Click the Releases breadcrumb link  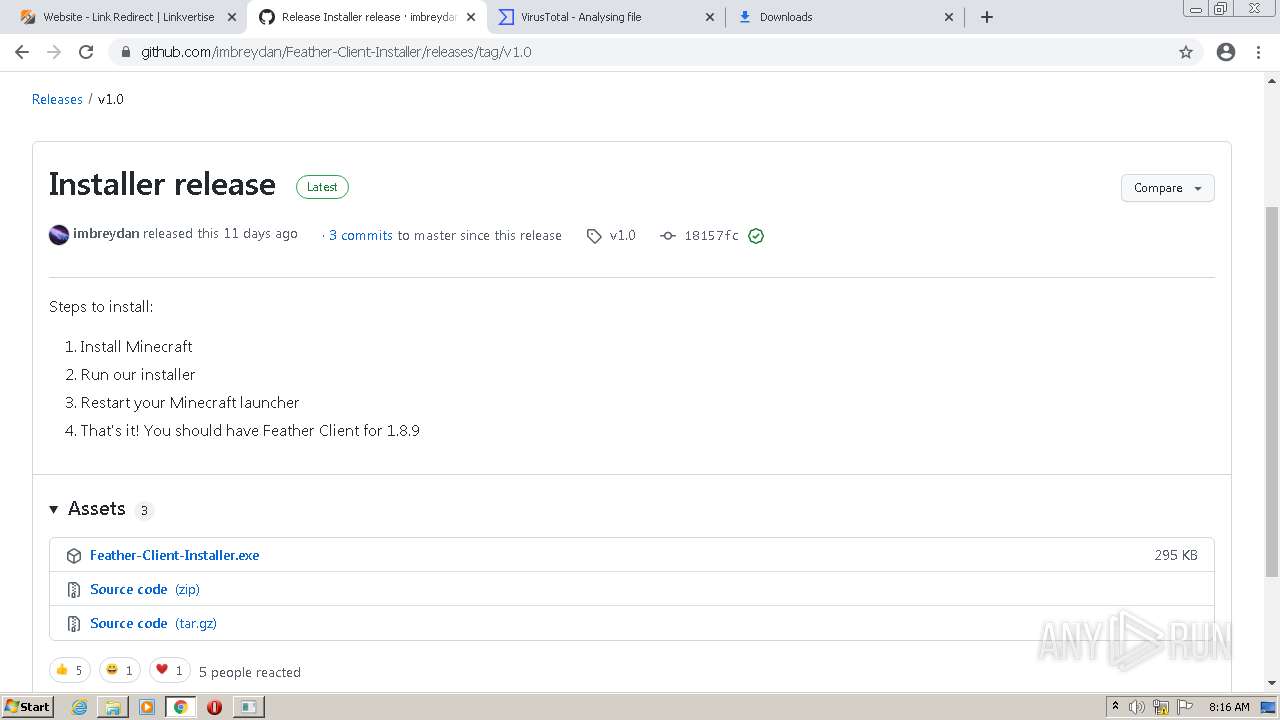coord(57,99)
